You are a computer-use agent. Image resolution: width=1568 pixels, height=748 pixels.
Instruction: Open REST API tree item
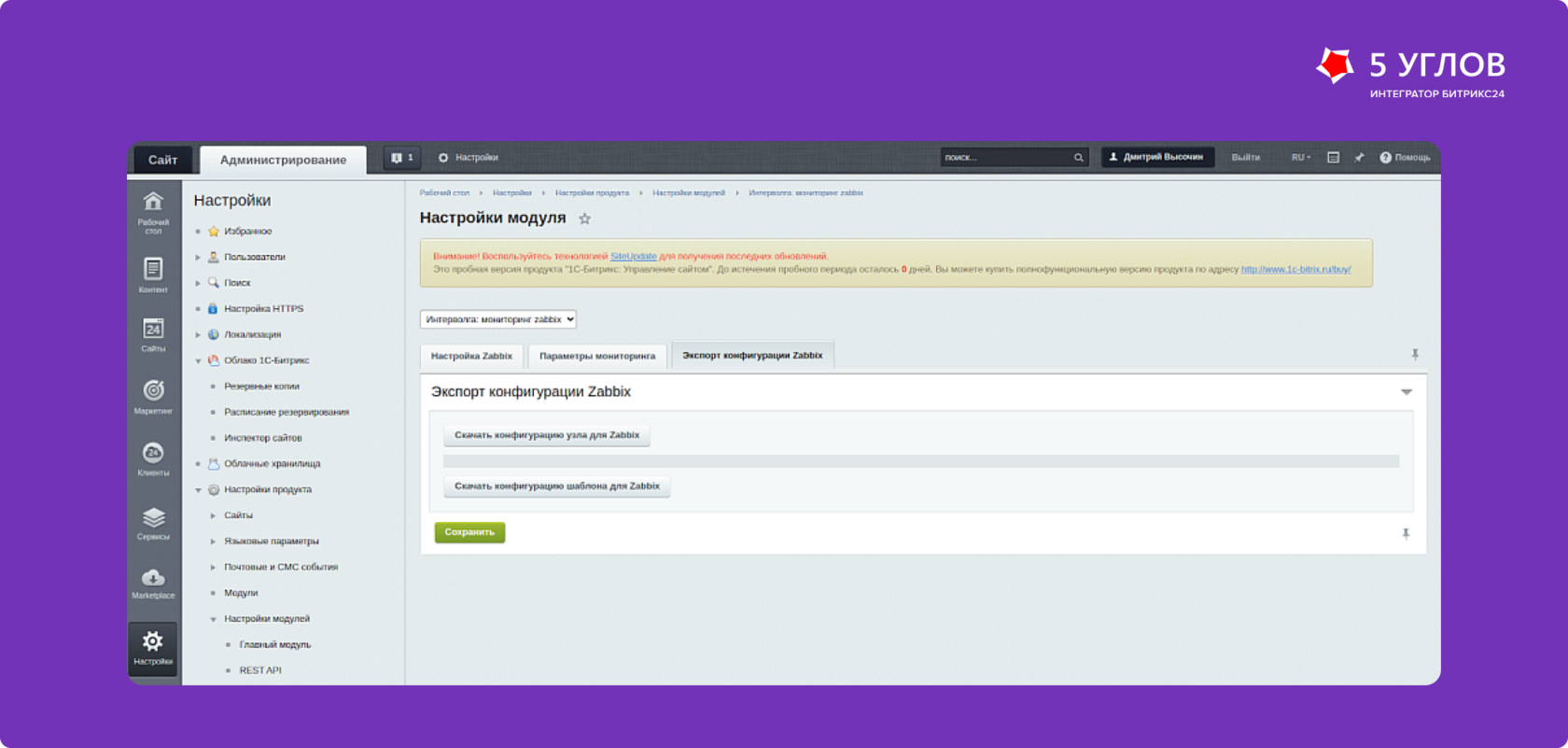[259, 670]
